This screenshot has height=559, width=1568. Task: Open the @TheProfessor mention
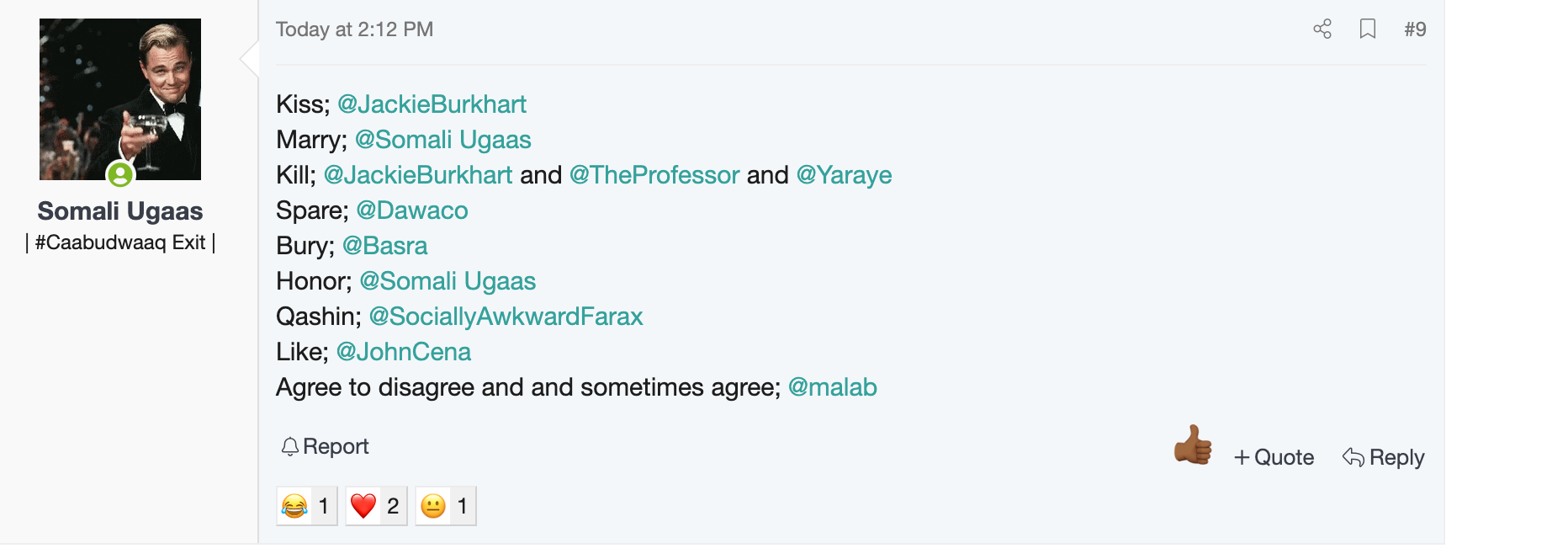click(x=654, y=175)
